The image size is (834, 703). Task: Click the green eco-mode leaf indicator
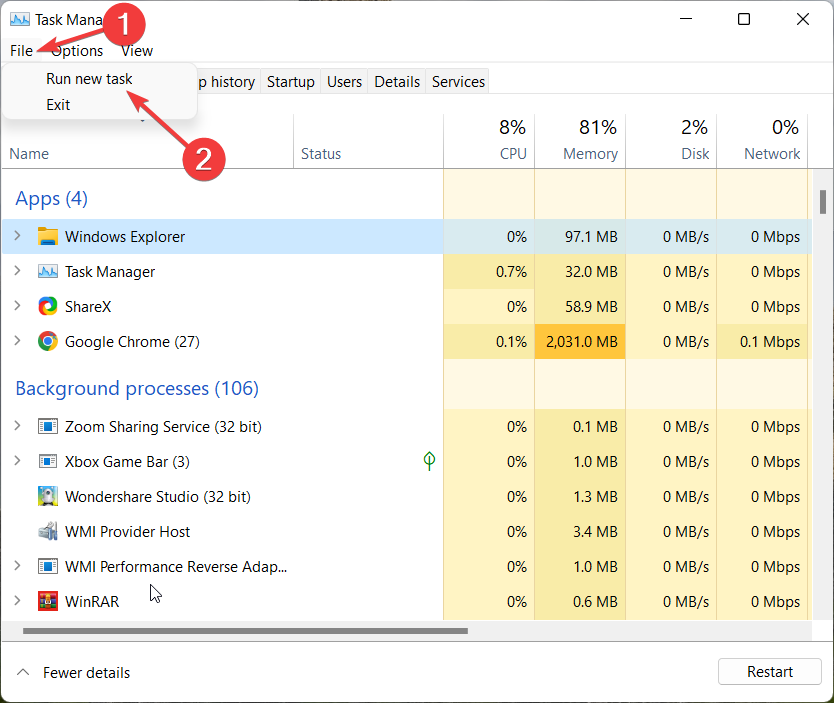point(429,461)
